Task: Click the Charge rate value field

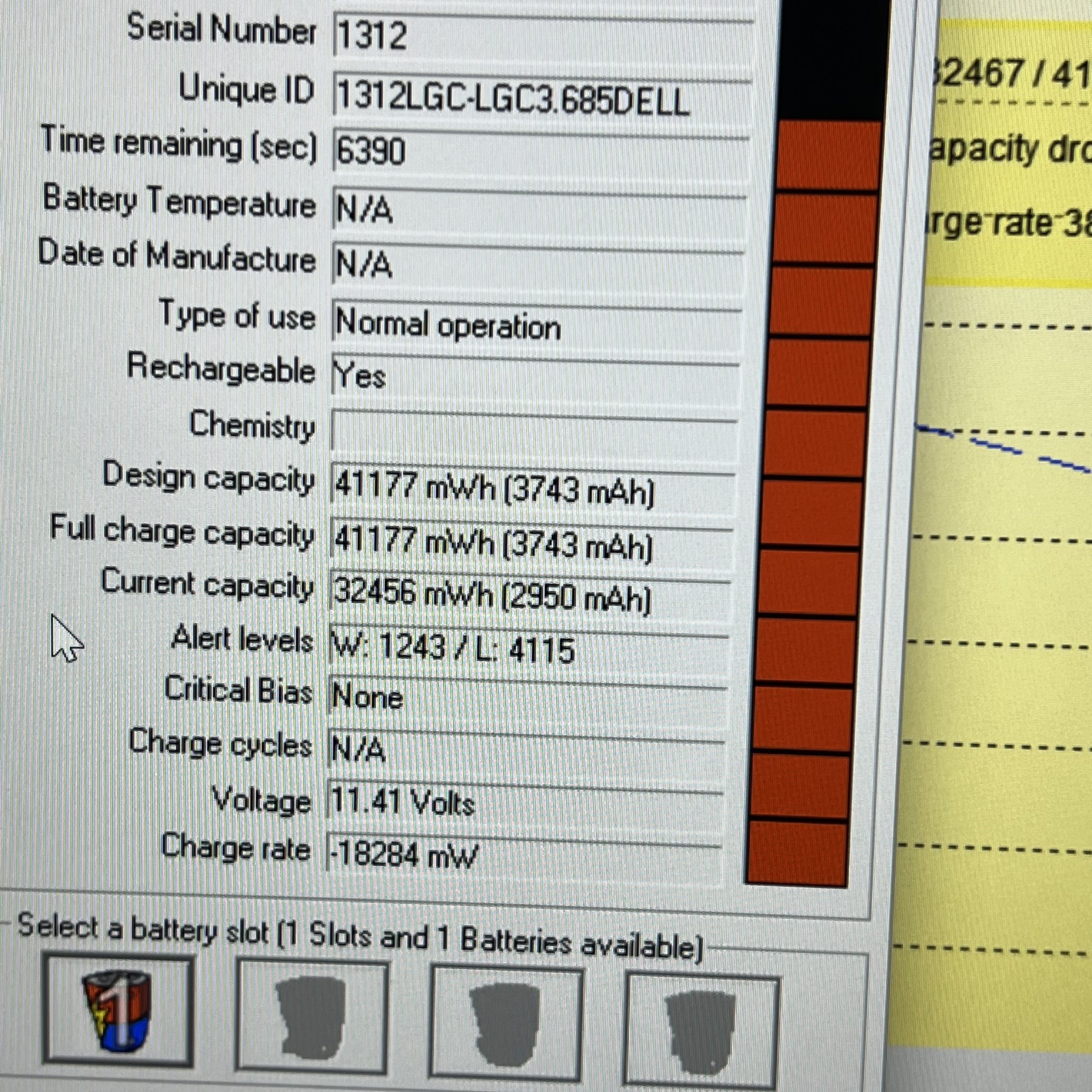Action: coord(524,855)
